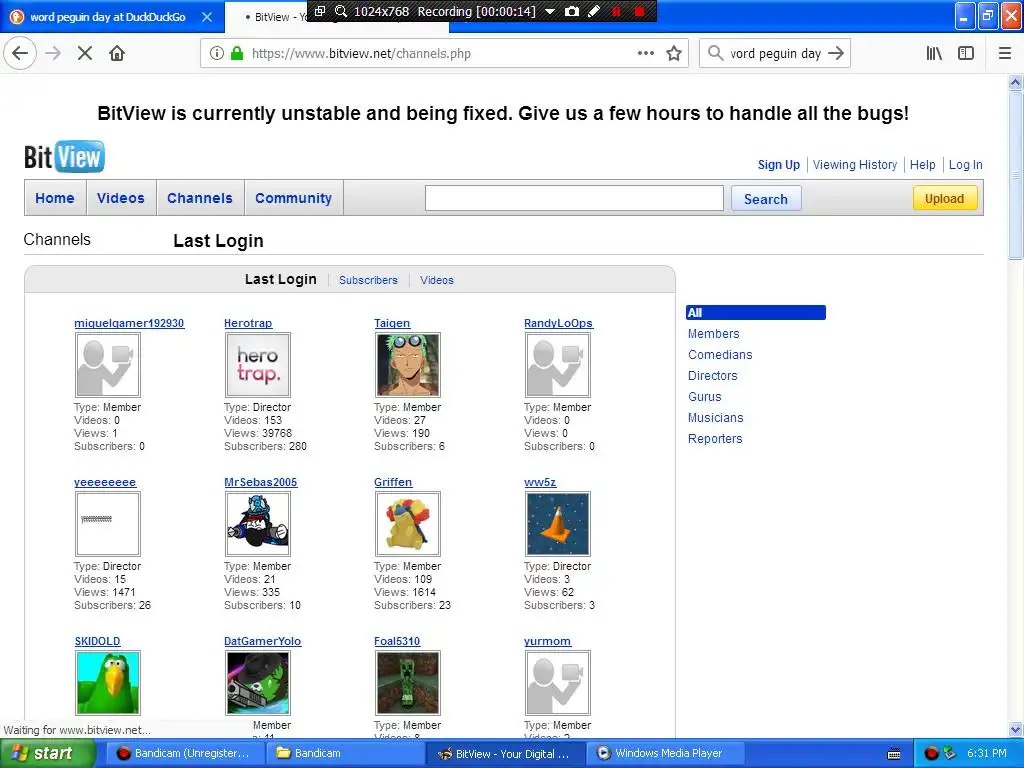This screenshot has width=1024, height=768.
Task: Stop loading the page
Action: pyautogui.click(x=85, y=54)
